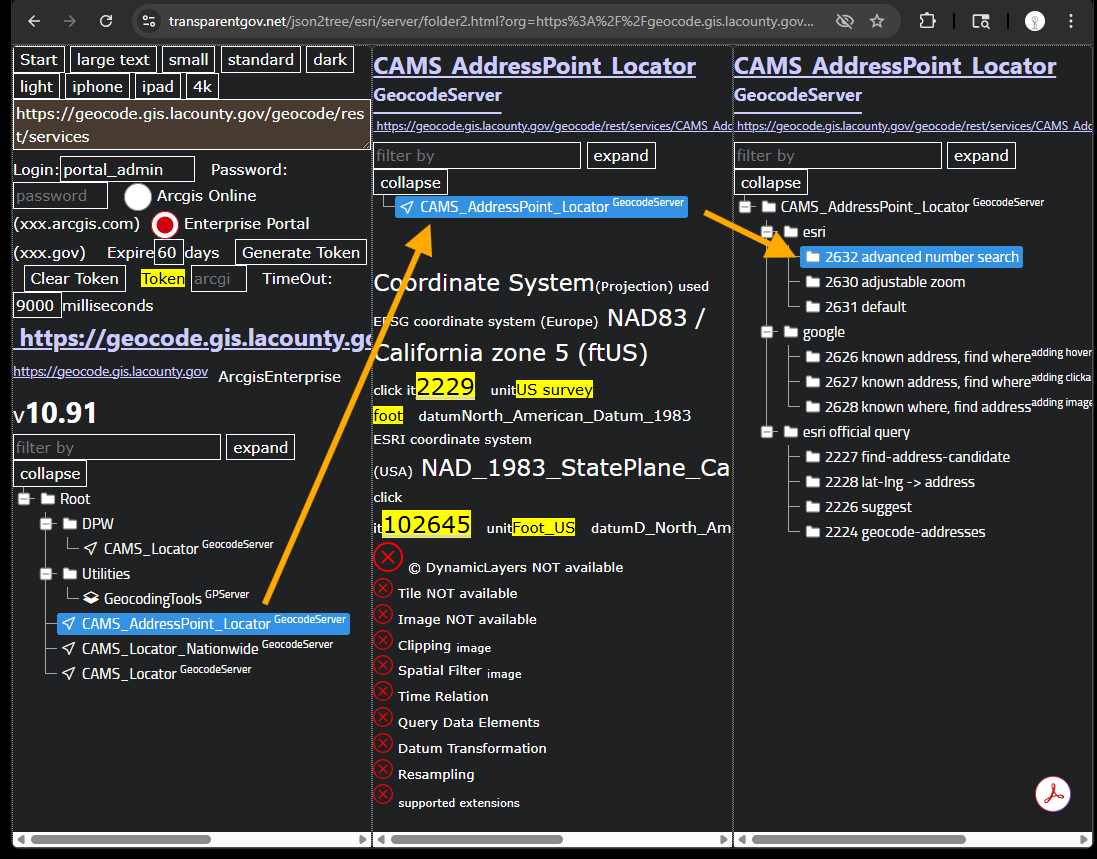Click the browser address bar URL
The width and height of the screenshot is (1097, 859).
491,21
